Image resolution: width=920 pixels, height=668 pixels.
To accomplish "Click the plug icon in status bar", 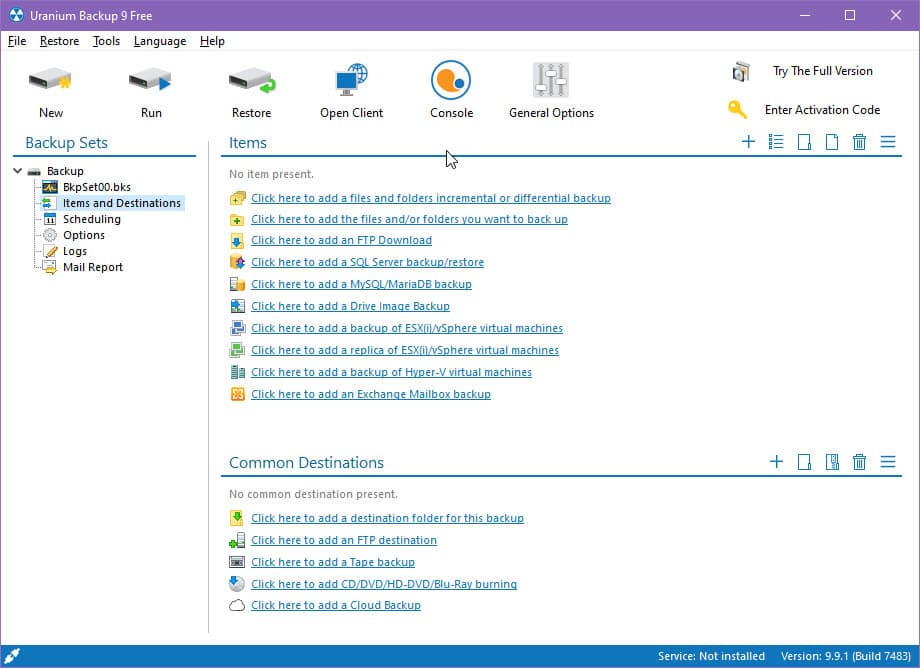I will tap(12, 656).
